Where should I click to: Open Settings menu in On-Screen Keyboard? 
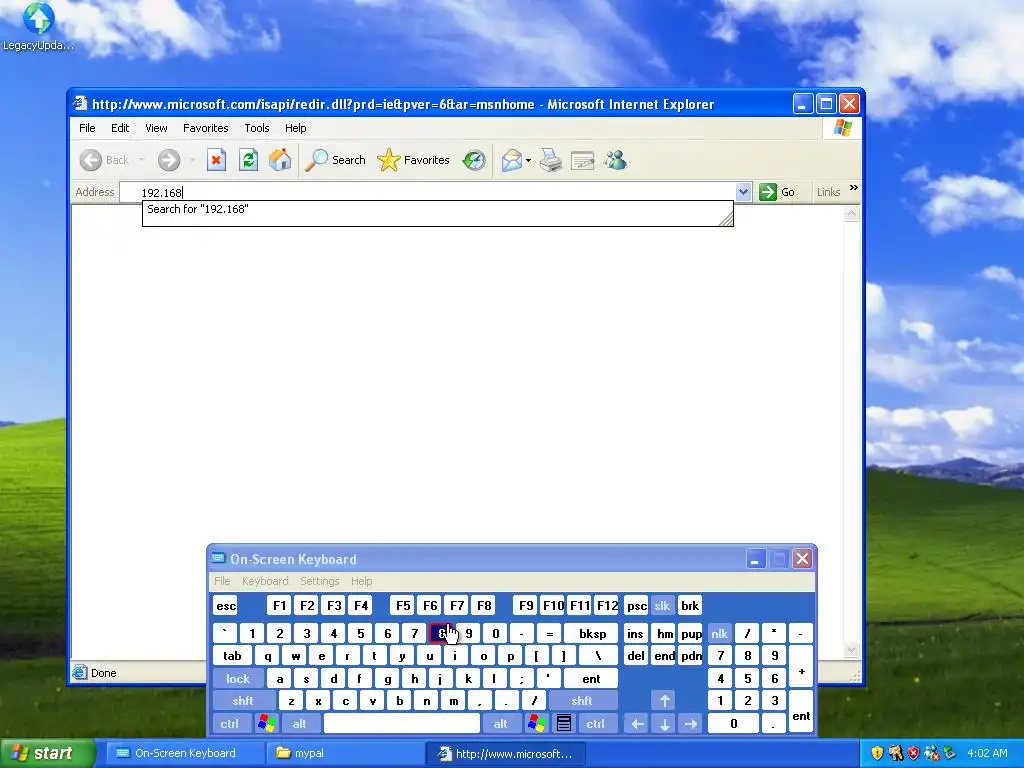319,581
